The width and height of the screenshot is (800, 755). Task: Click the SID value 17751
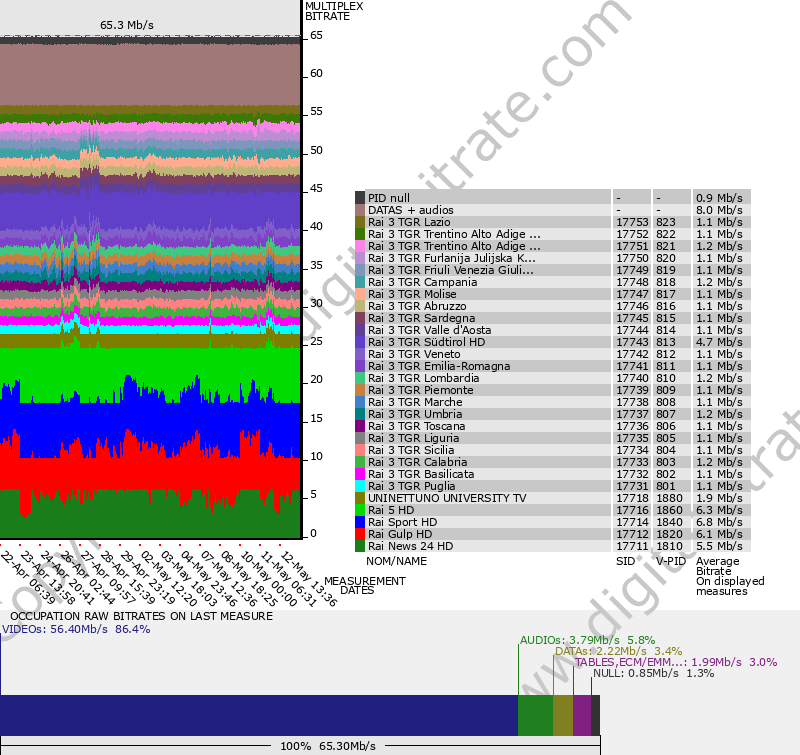click(x=632, y=246)
